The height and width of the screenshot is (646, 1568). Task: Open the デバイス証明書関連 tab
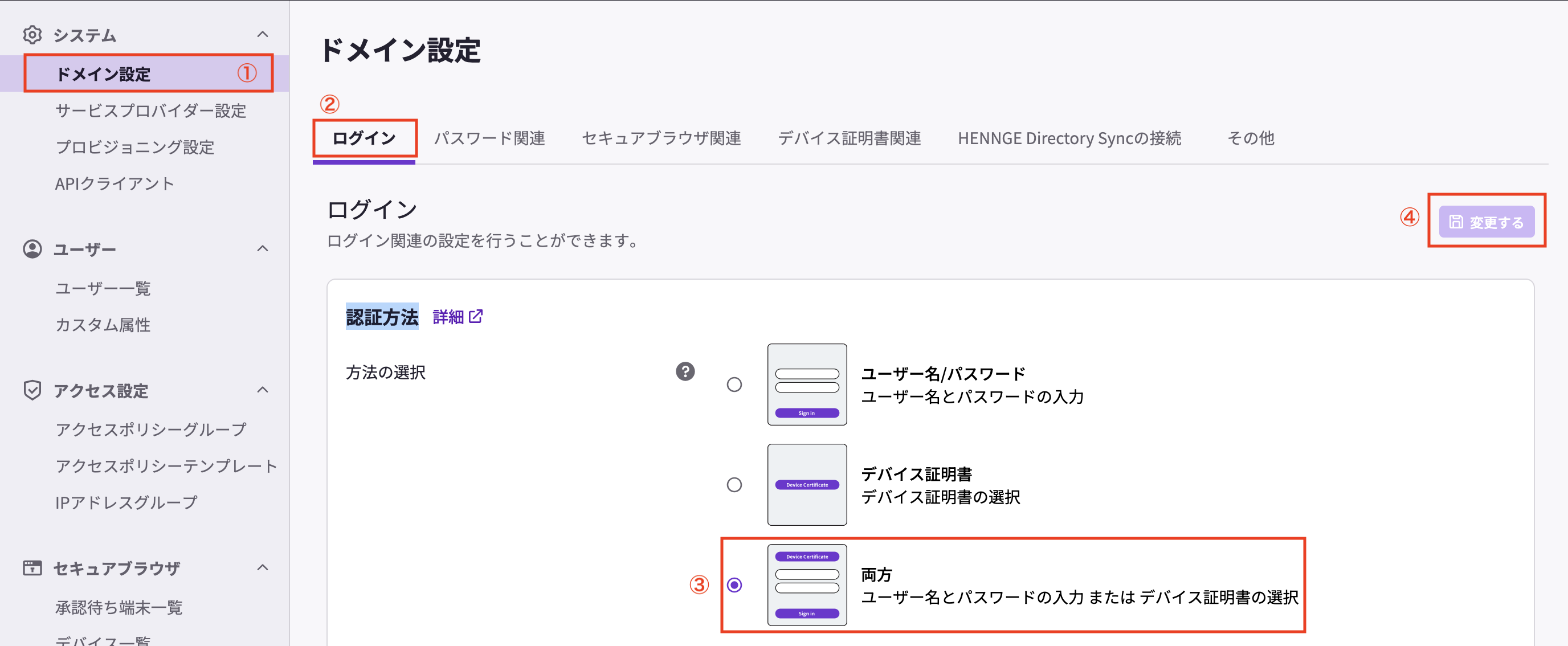pyautogui.click(x=849, y=138)
